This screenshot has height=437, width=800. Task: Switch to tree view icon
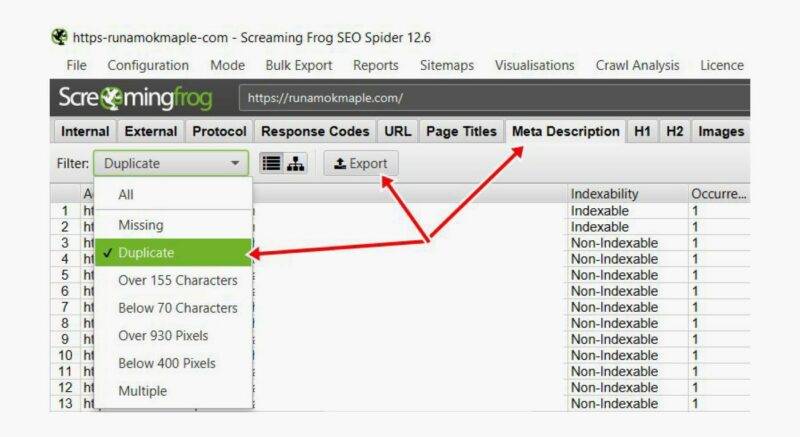click(x=295, y=164)
